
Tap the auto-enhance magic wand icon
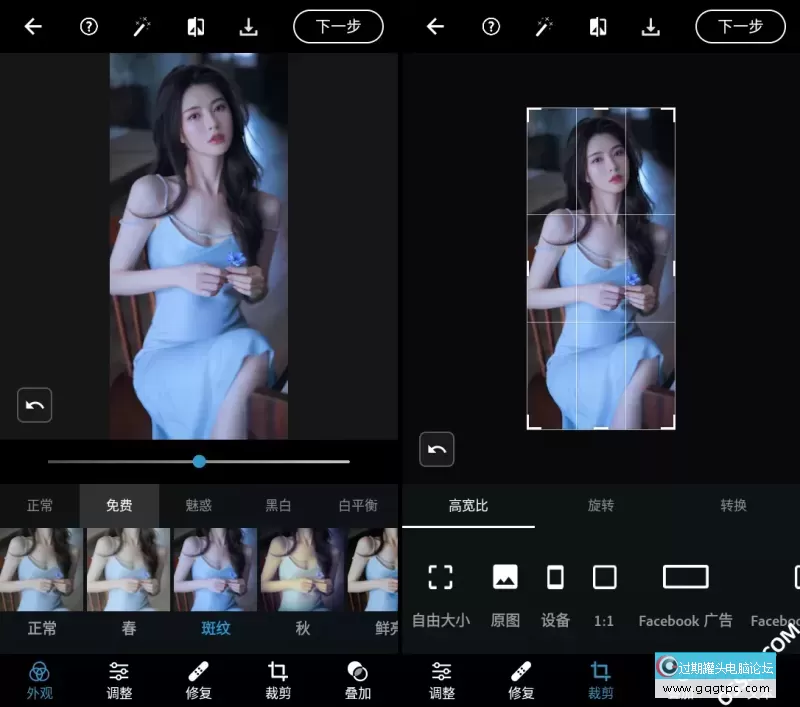point(141,26)
